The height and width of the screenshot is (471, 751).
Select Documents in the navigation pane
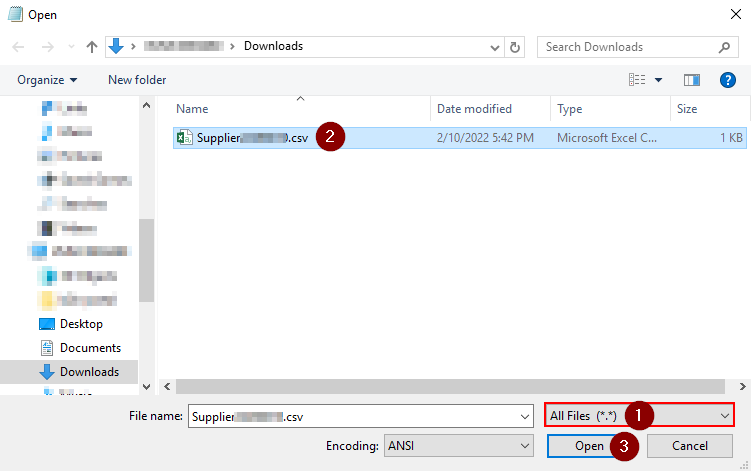(90, 348)
